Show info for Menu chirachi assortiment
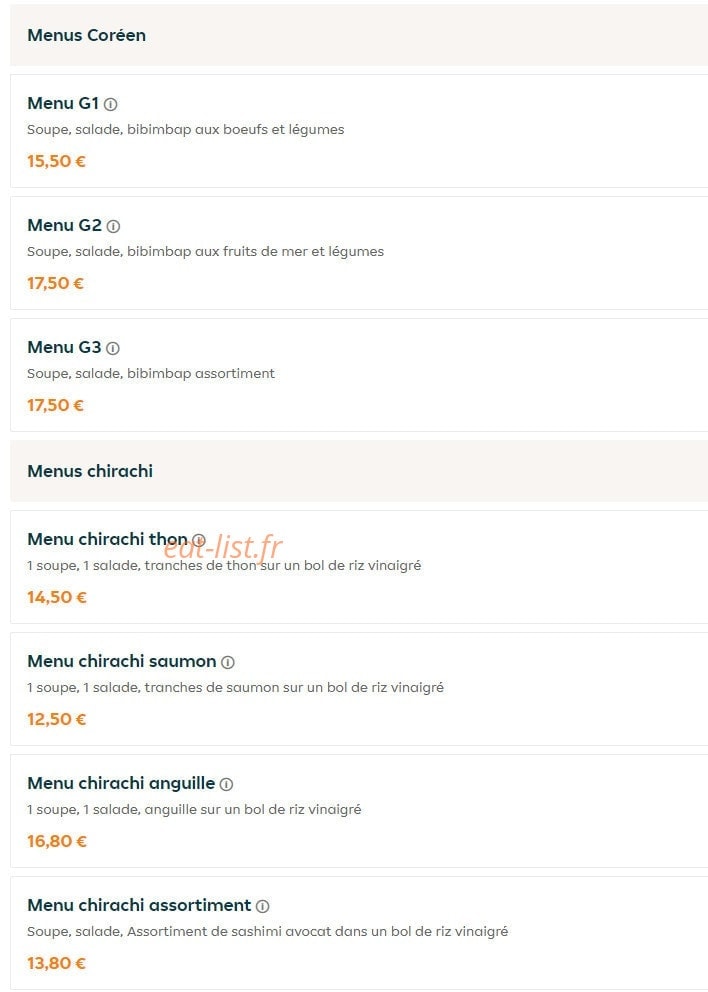The height and width of the screenshot is (992, 708). pos(263,906)
